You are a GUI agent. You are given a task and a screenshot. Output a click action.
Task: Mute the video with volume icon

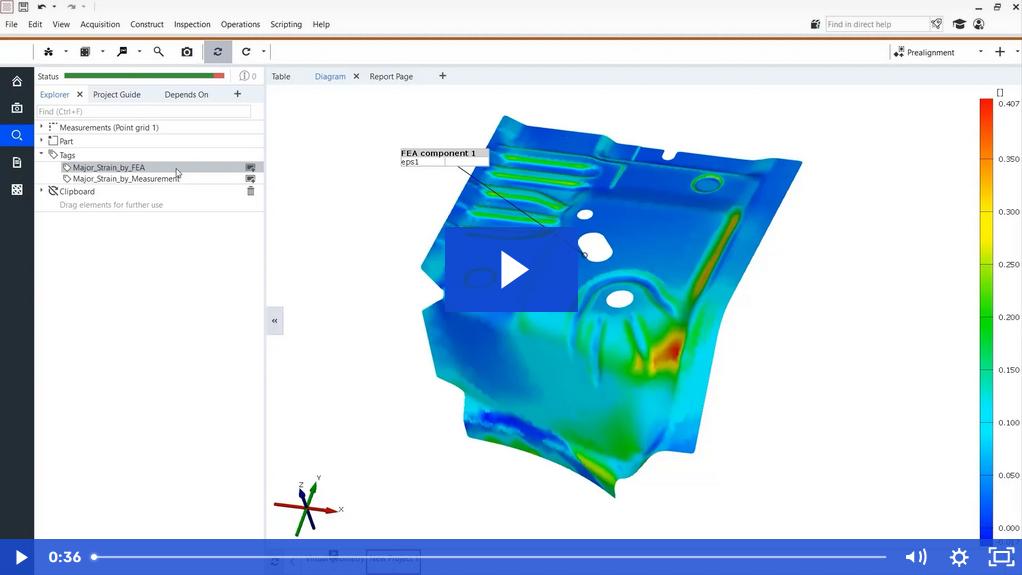[915, 557]
